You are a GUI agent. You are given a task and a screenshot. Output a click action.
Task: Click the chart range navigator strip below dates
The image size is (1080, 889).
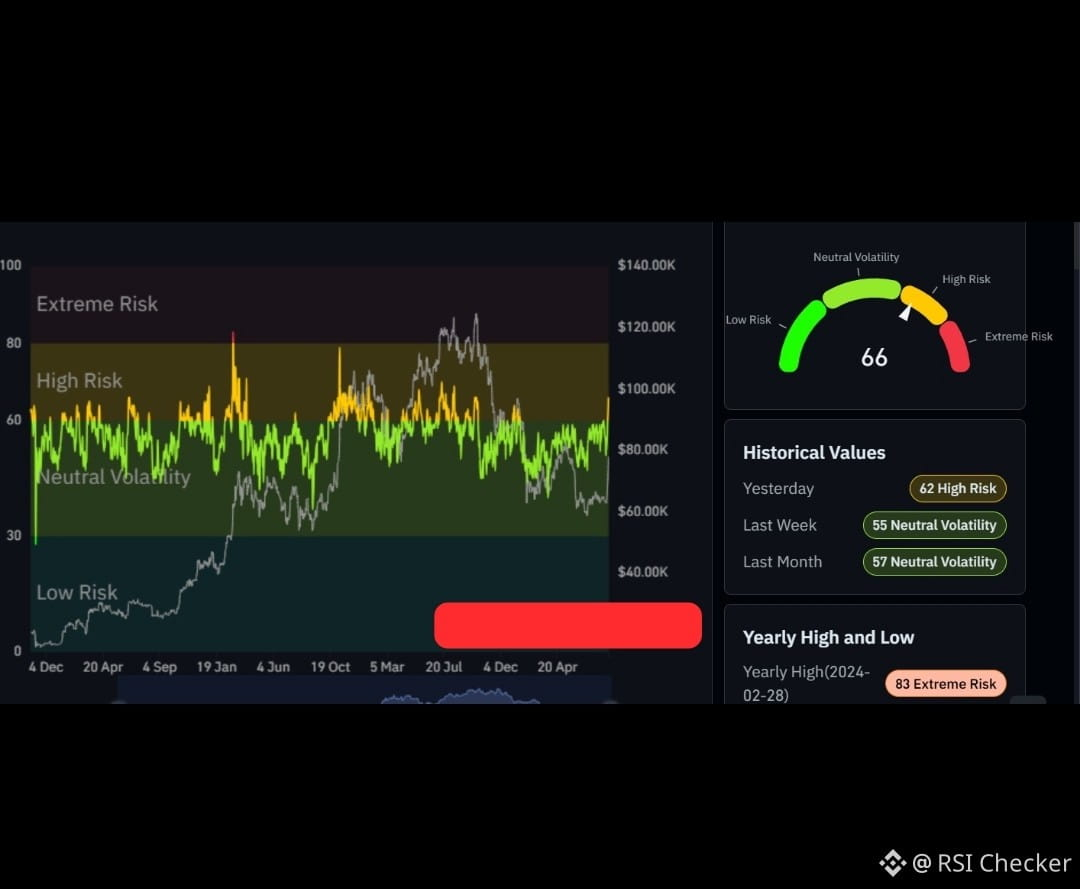364,690
